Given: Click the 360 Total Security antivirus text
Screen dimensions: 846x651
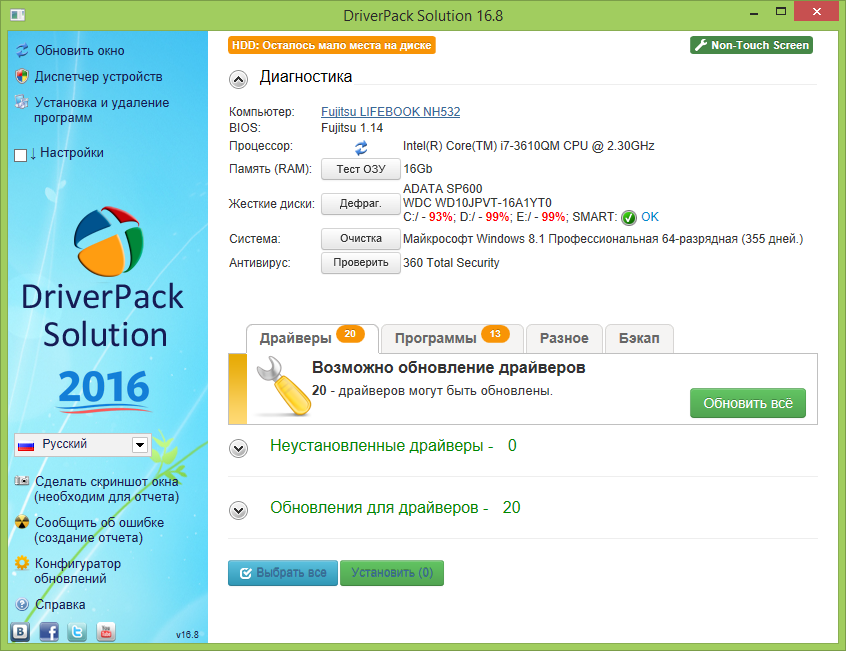Looking at the screenshot, I should coord(451,263).
